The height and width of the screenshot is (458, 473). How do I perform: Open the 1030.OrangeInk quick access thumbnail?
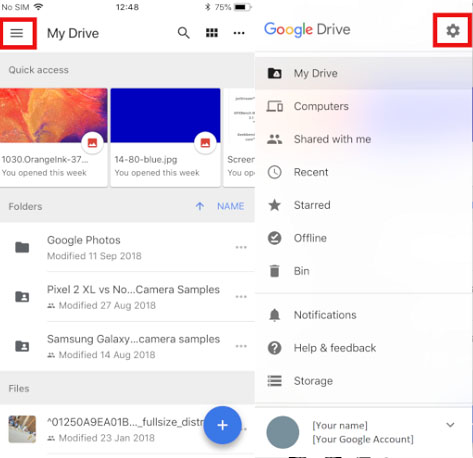pos(54,115)
